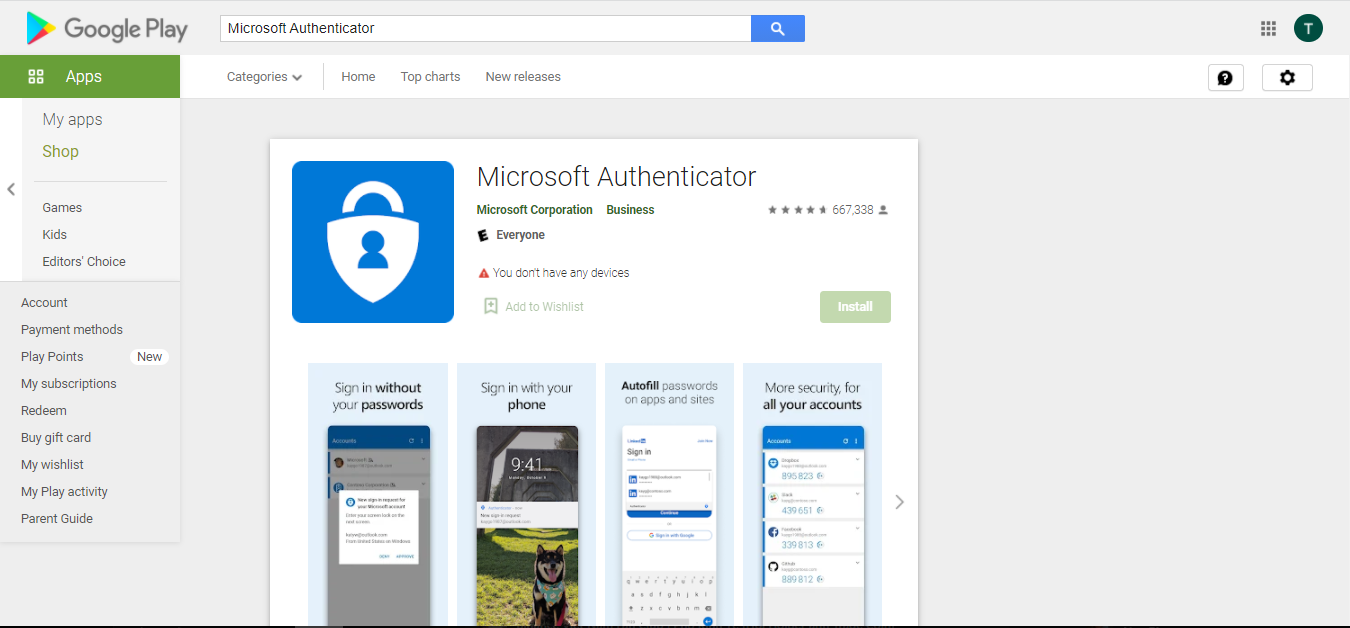This screenshot has width=1350, height=628.
Task: Open Editors' Choice
Action: click(x=84, y=261)
